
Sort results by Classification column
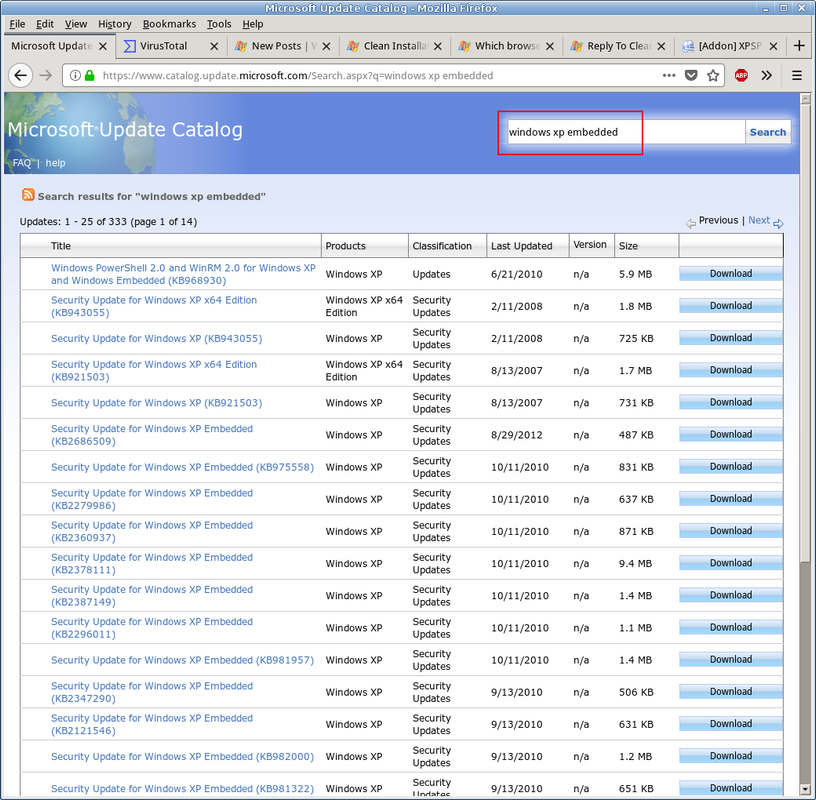click(x=442, y=246)
